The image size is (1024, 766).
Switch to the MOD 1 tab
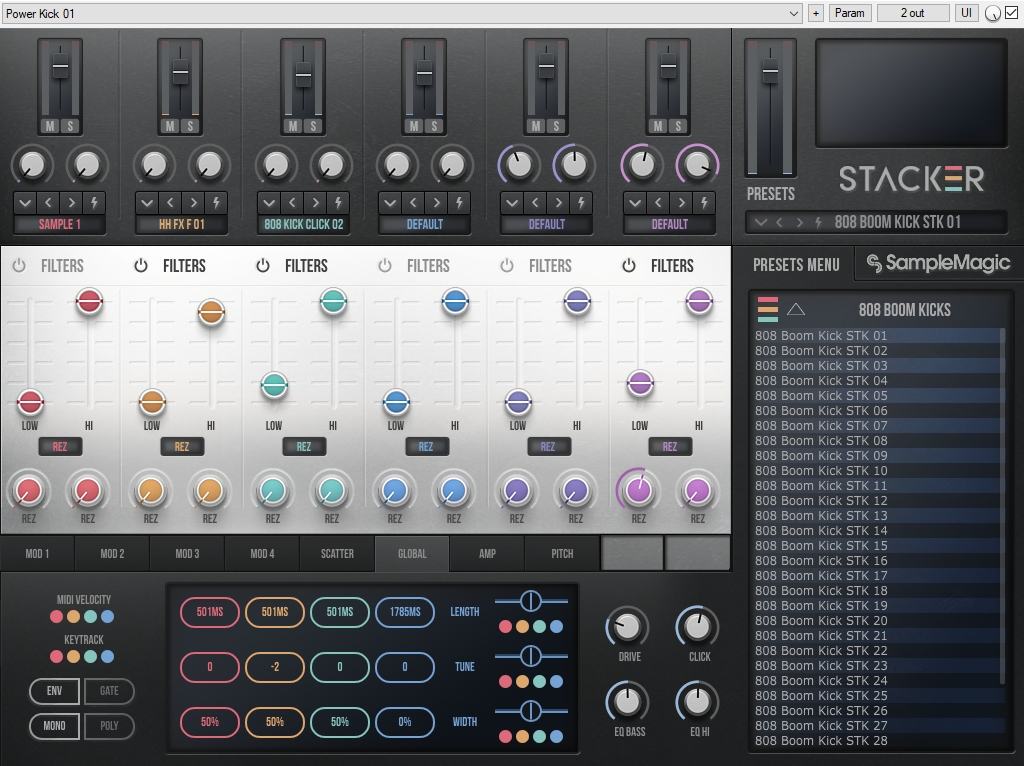click(37, 554)
